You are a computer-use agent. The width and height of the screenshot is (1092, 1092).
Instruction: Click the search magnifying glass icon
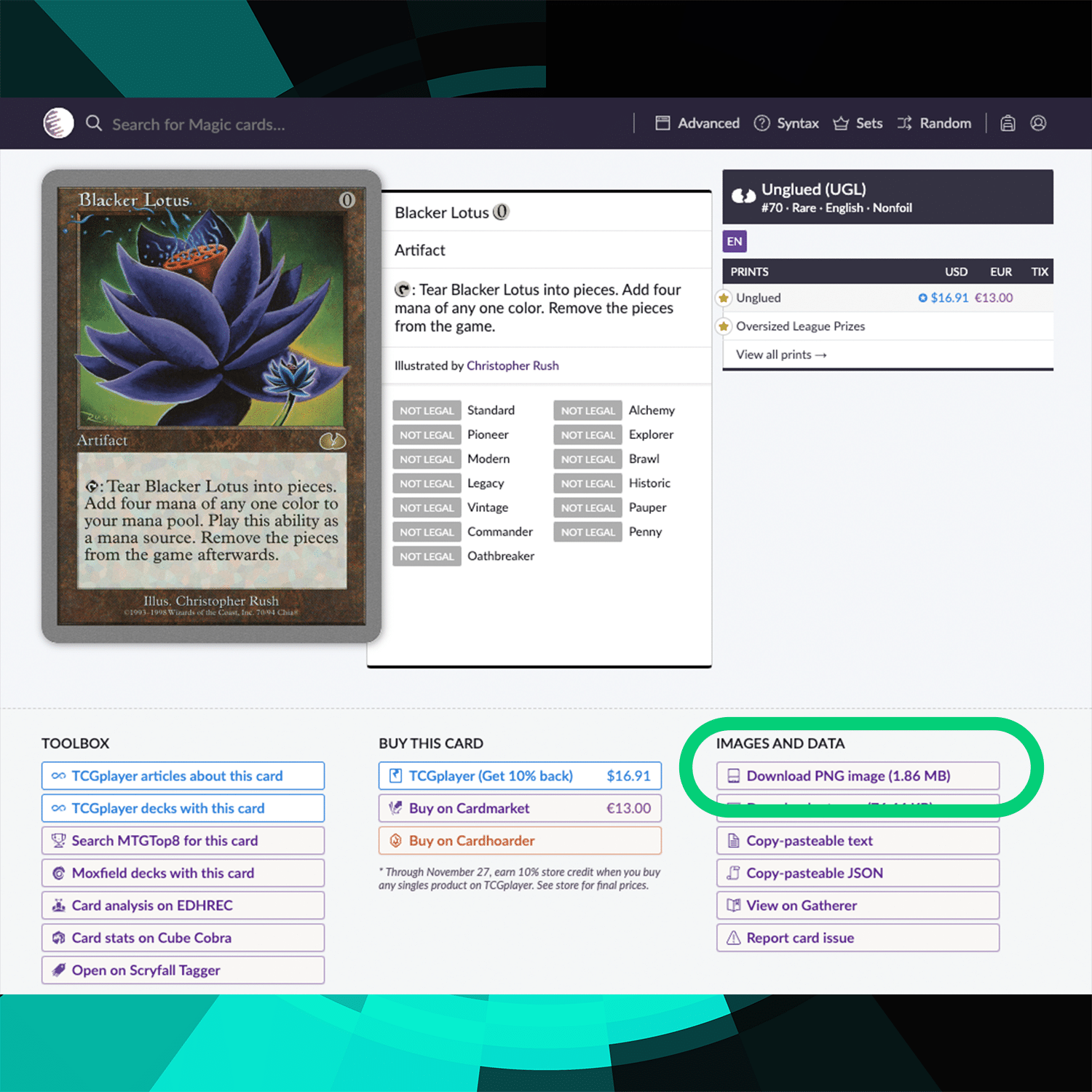coord(94,122)
